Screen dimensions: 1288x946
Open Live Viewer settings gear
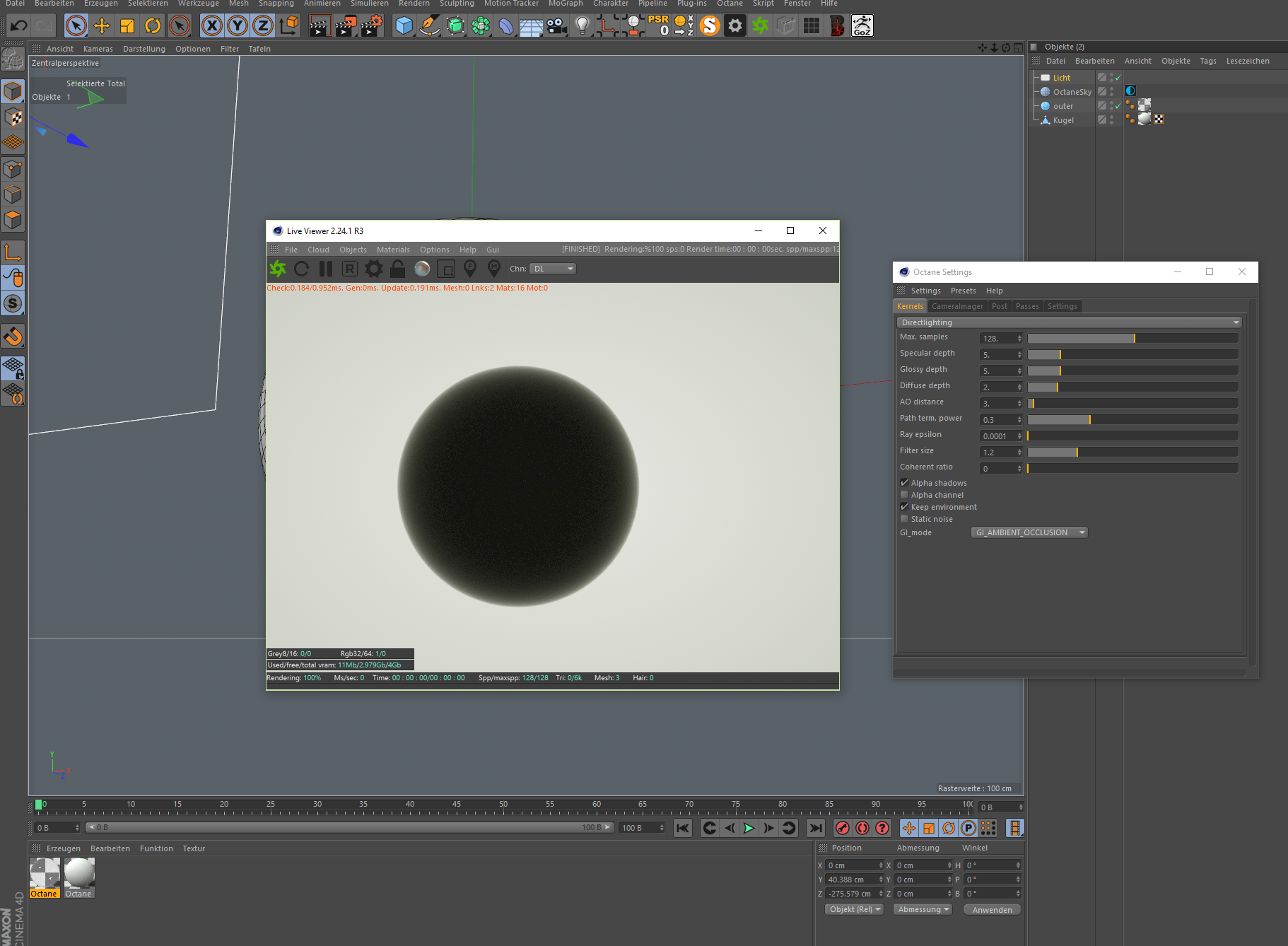(x=373, y=269)
